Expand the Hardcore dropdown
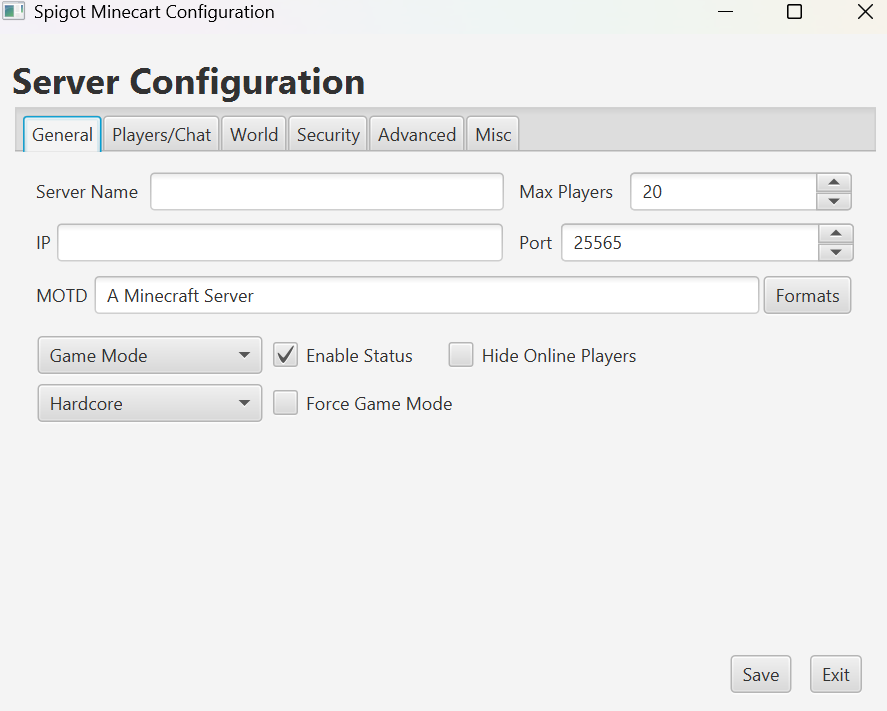 (x=150, y=403)
